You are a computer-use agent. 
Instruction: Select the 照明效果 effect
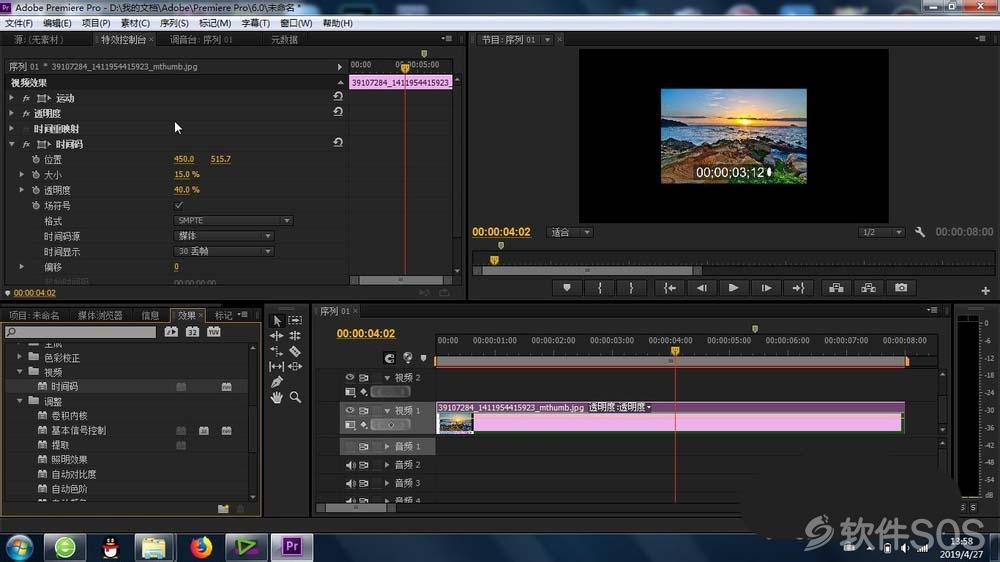(69, 459)
